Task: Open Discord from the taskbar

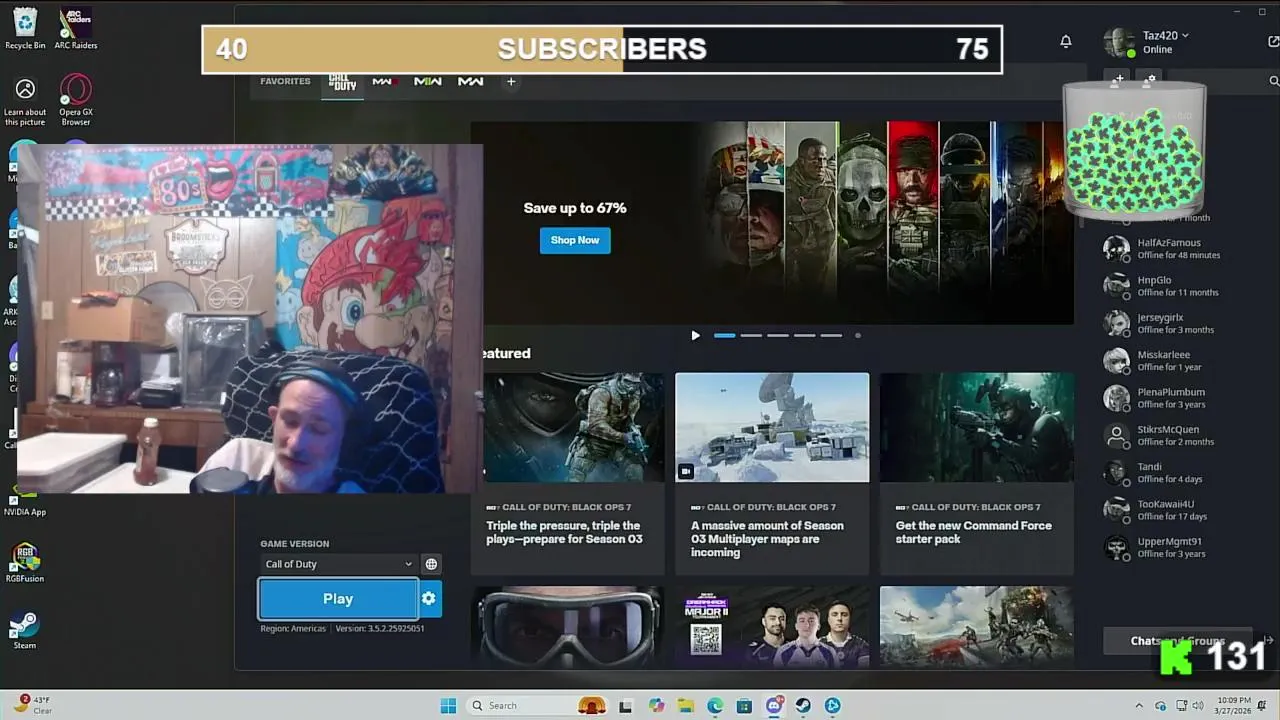Action: click(774, 706)
